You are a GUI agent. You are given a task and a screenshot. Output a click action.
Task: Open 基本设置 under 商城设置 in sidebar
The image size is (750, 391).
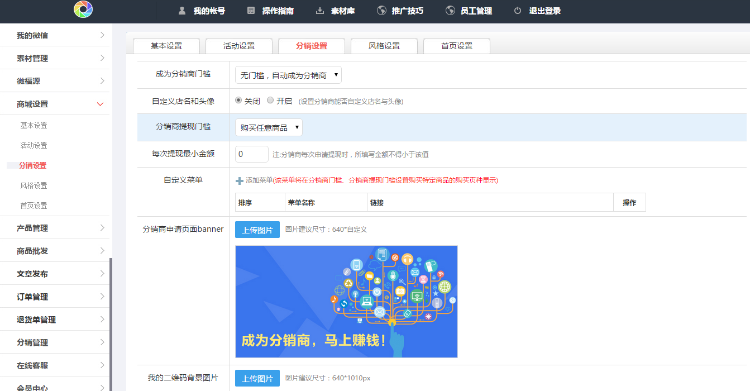(x=33, y=125)
